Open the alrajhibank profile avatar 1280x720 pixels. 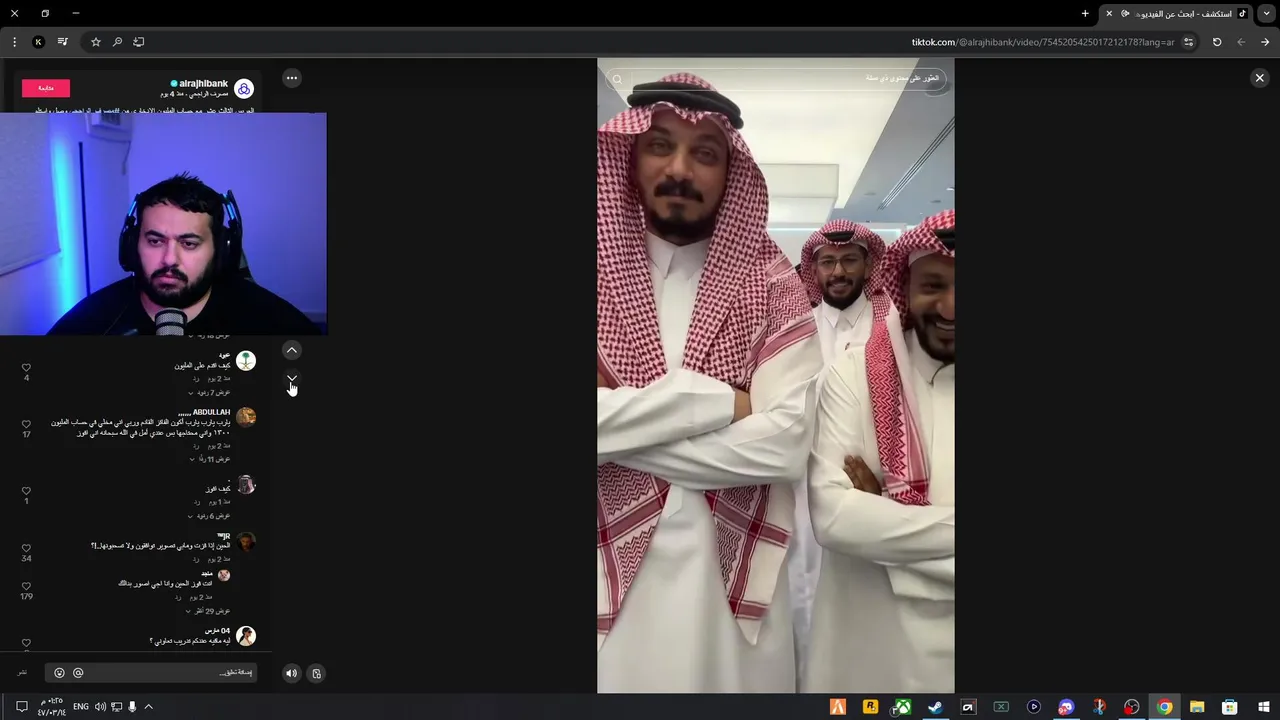[244, 89]
